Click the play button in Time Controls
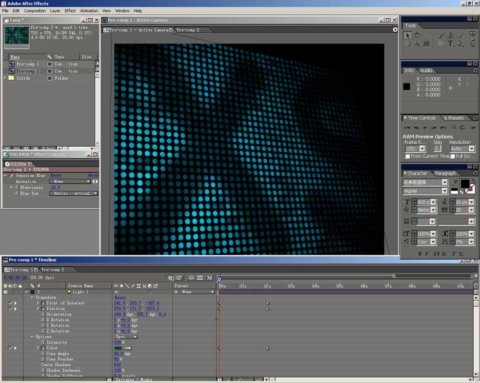The width and height of the screenshot is (480, 383). tap(425, 127)
